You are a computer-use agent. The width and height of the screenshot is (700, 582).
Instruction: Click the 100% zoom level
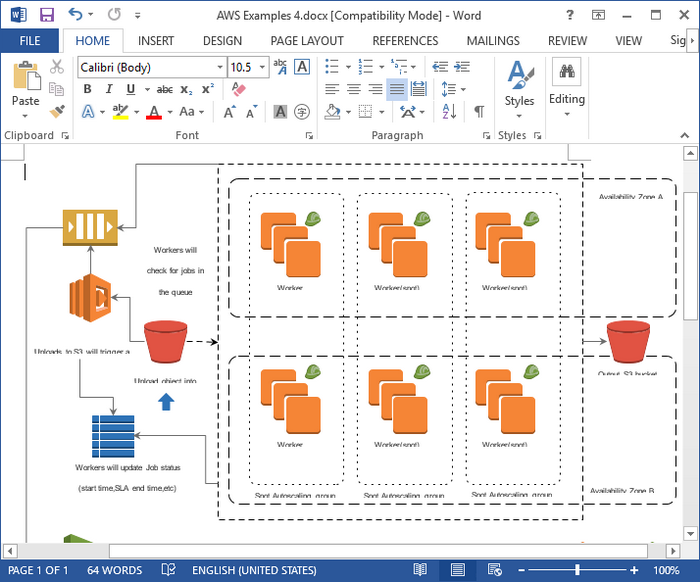point(666,570)
